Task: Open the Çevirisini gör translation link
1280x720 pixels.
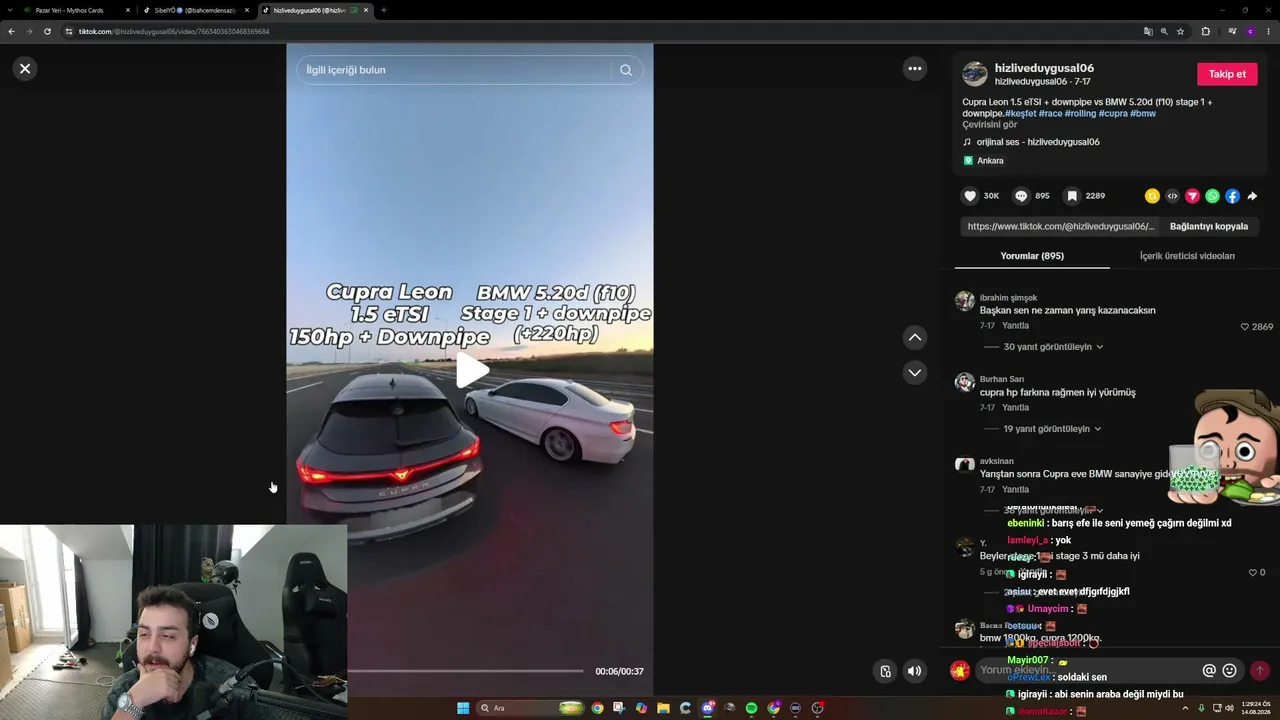Action: pyautogui.click(x=990, y=125)
